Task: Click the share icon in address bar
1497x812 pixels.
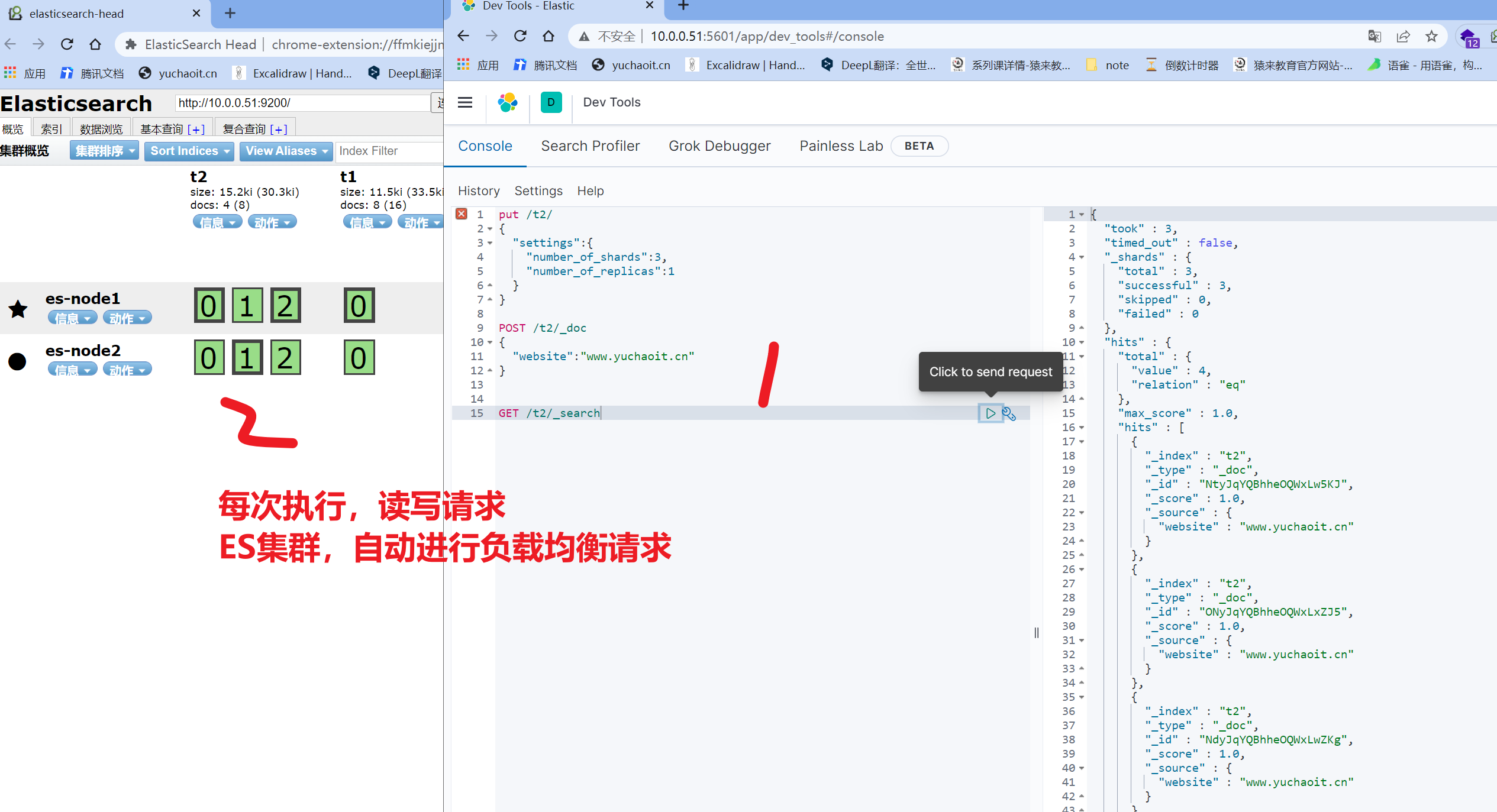Action: click(x=1403, y=37)
